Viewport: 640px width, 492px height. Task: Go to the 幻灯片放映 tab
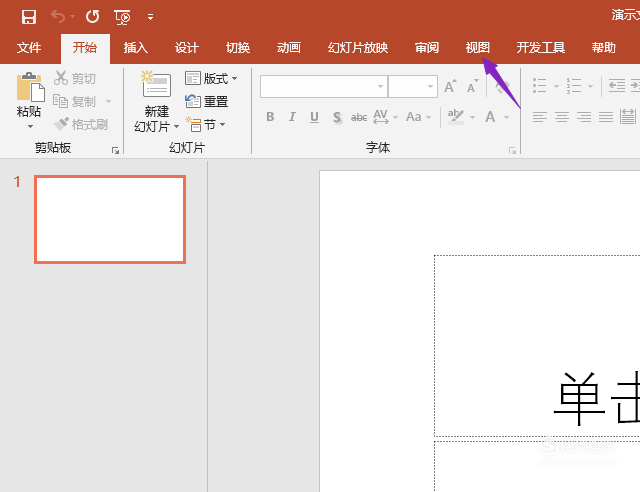pyautogui.click(x=358, y=48)
